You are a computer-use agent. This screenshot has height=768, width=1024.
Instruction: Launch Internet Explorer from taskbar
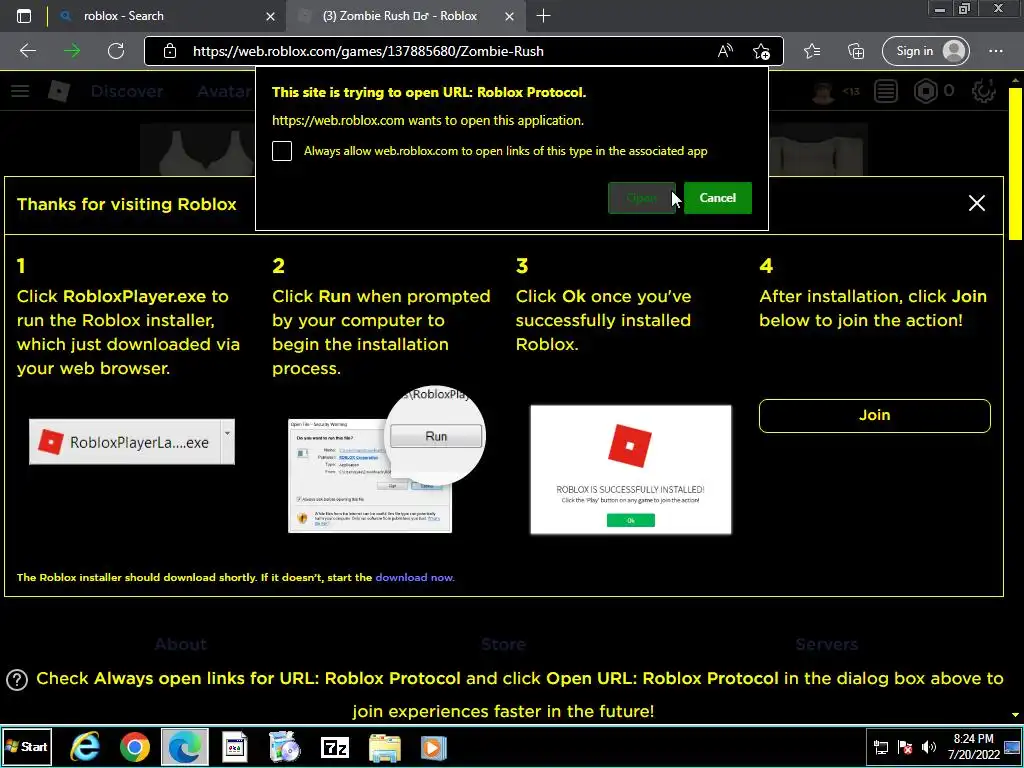[x=86, y=746]
